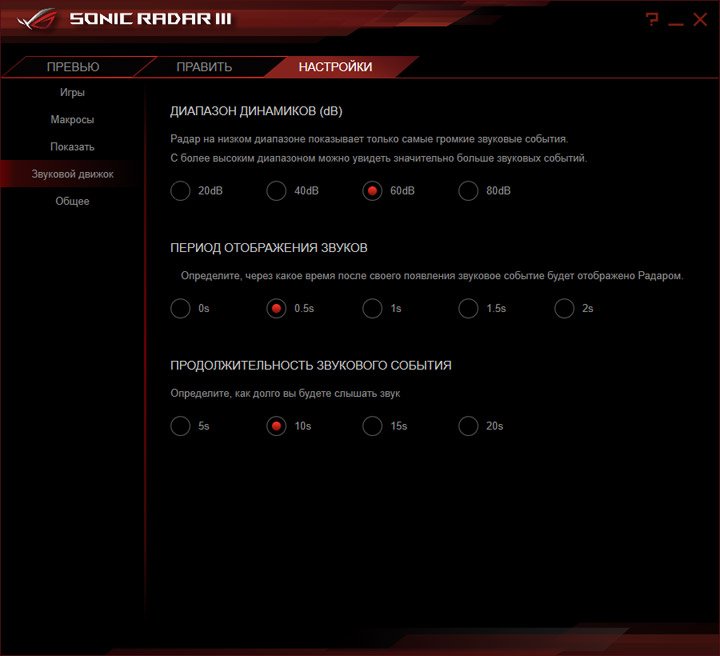Open the help question mark icon
The width and height of the screenshot is (720, 656).
tap(652, 19)
